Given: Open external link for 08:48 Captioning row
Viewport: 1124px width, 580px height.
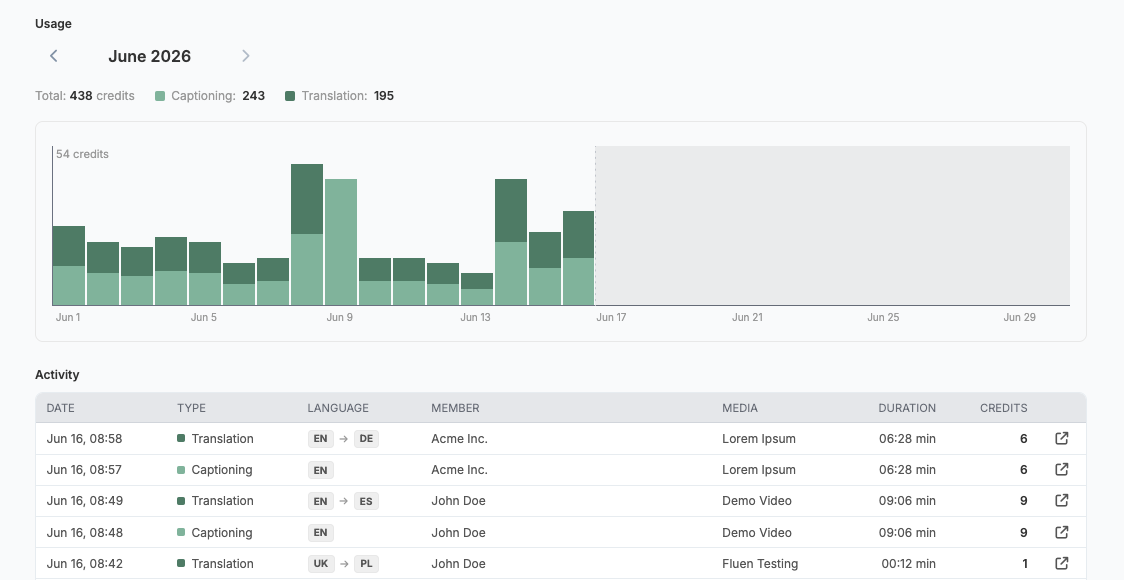Looking at the screenshot, I should coord(1062,532).
